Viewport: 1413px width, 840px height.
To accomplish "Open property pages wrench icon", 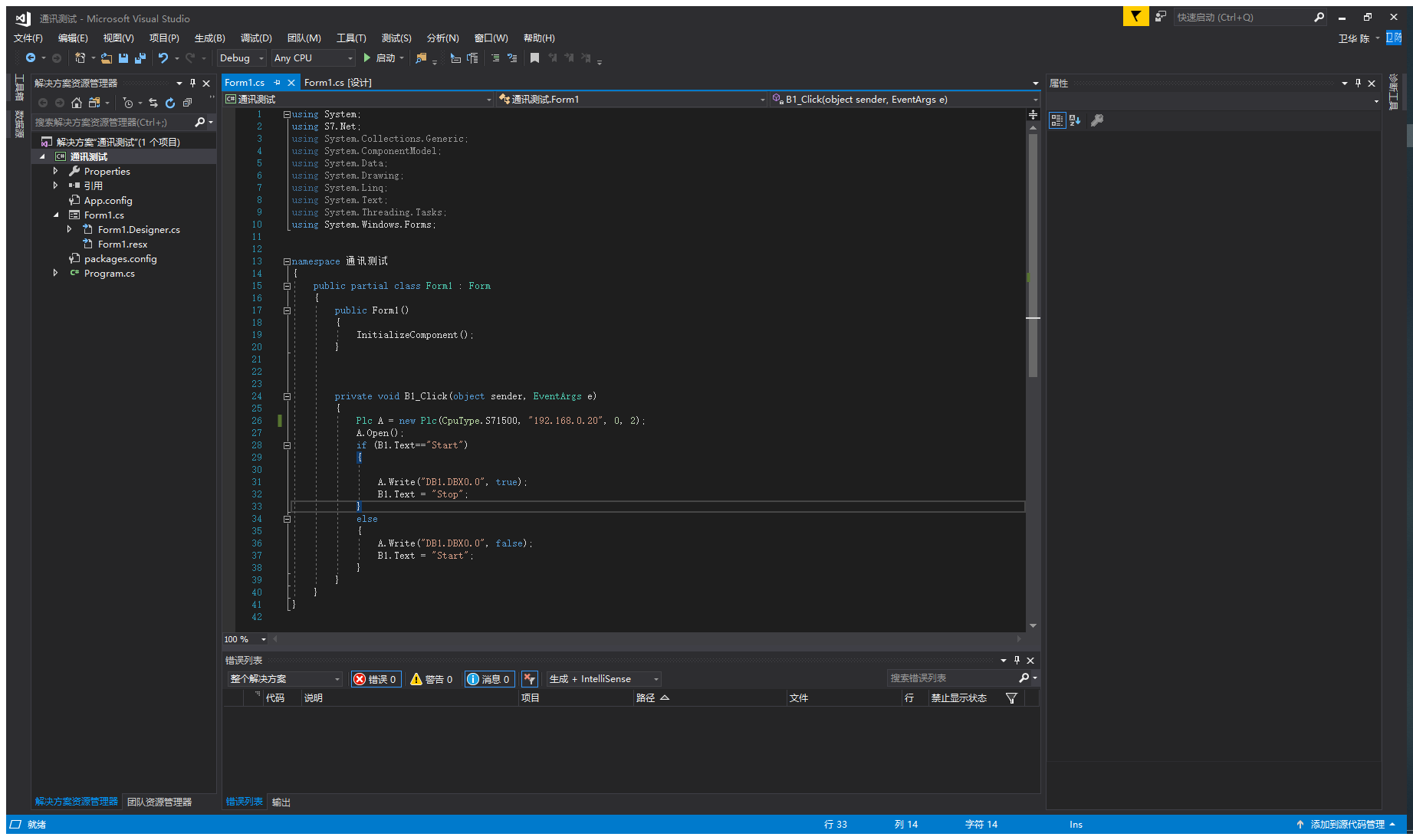I will pyautogui.click(x=1097, y=120).
